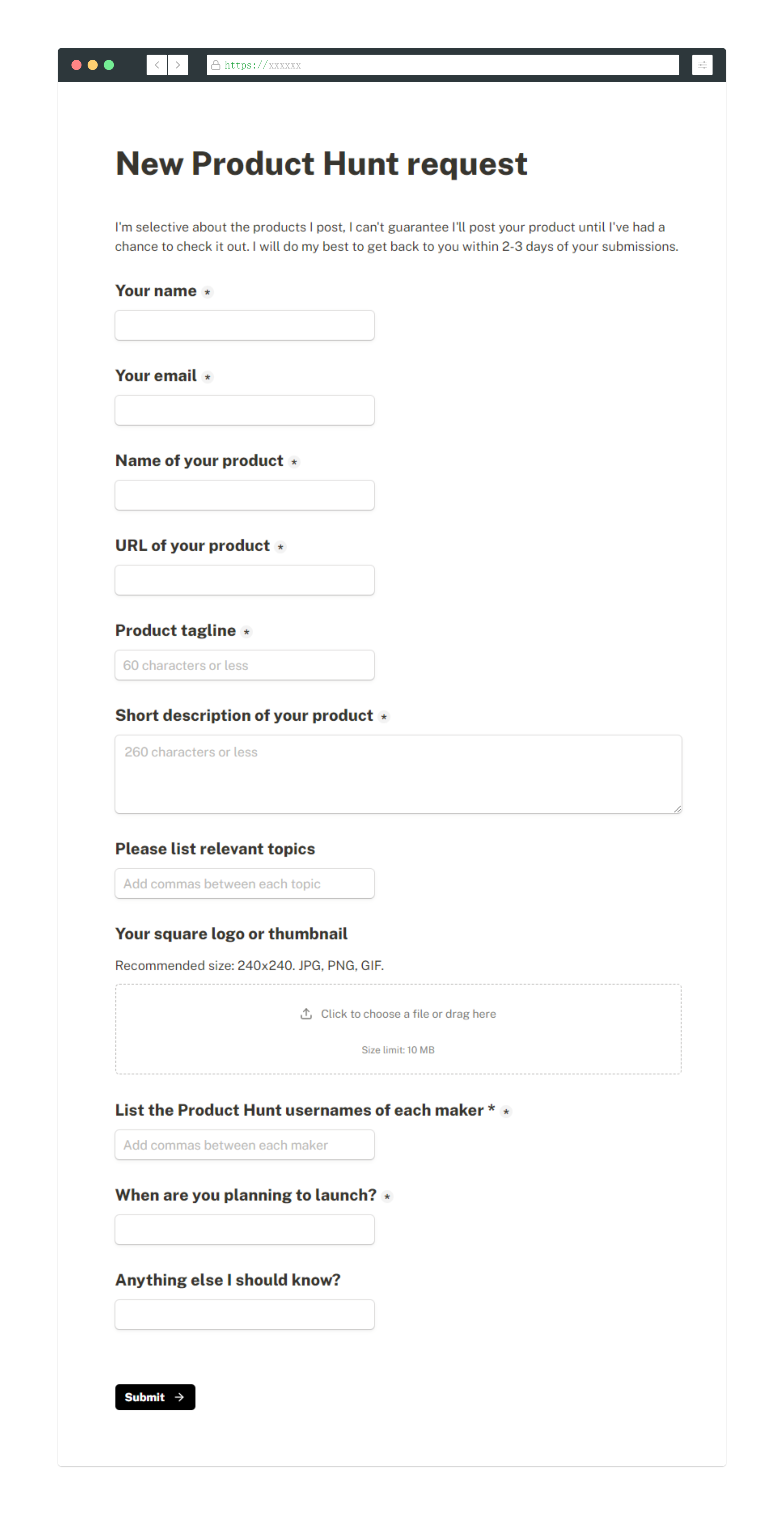This screenshot has height=1514, width=784.
Task: Open the browser settings sliders icon
Action: 702,65
